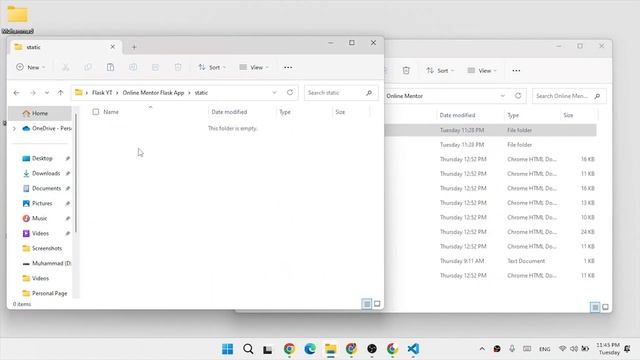The height and width of the screenshot is (360, 640).
Task: Show hidden system tray icons
Action: pyautogui.click(x=482, y=349)
